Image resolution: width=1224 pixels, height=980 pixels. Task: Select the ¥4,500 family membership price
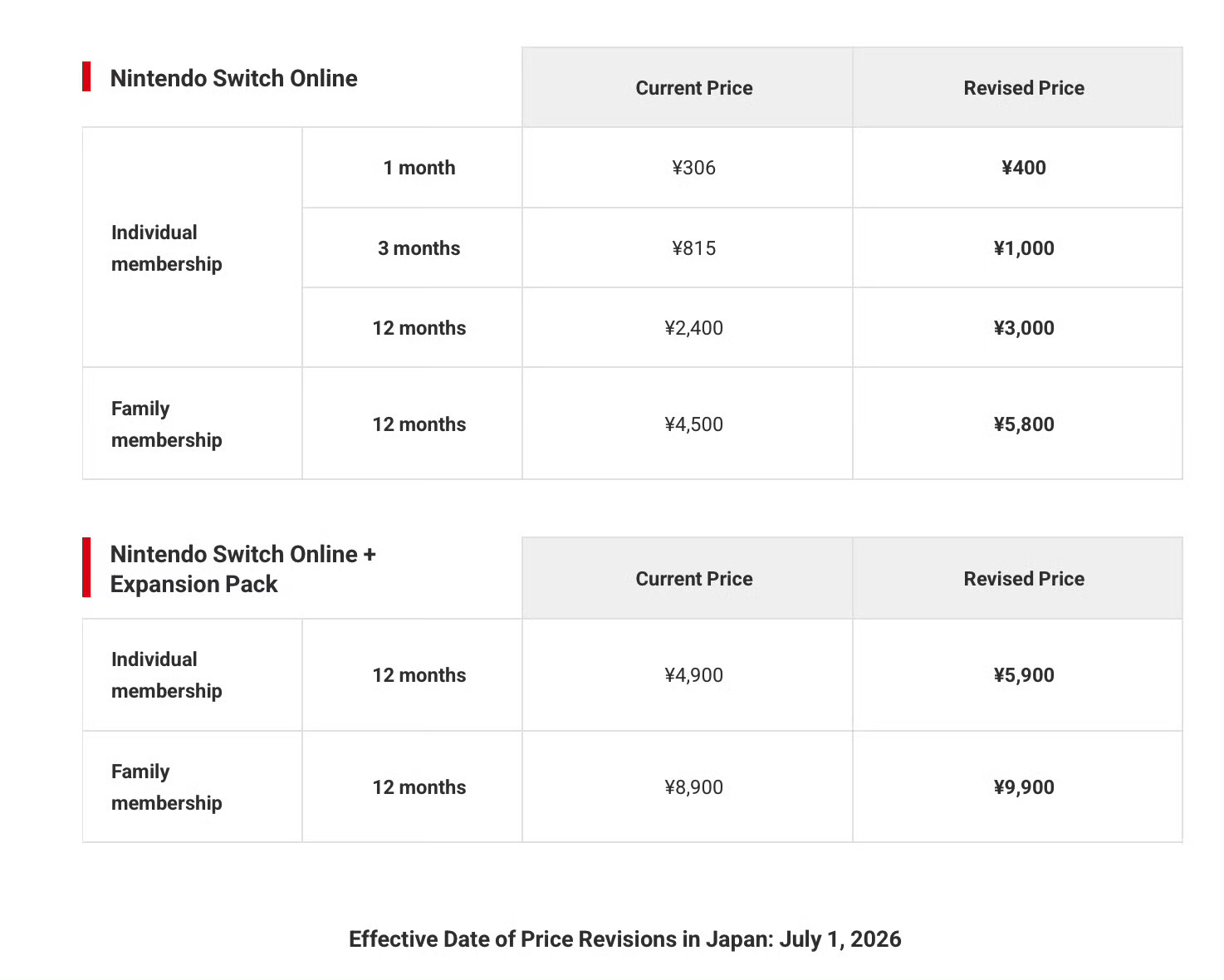(x=694, y=424)
